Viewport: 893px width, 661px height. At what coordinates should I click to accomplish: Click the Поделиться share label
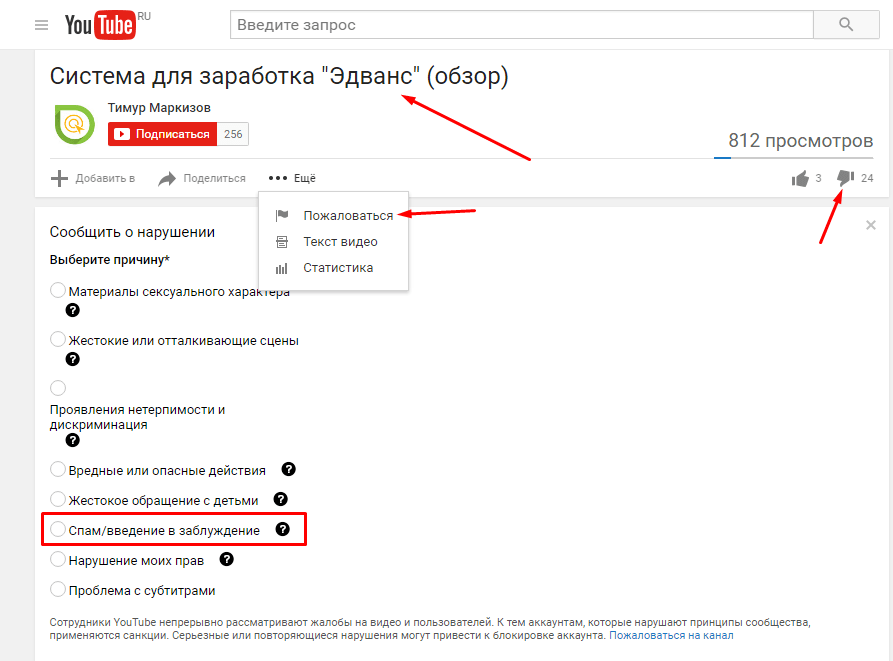tap(214, 178)
